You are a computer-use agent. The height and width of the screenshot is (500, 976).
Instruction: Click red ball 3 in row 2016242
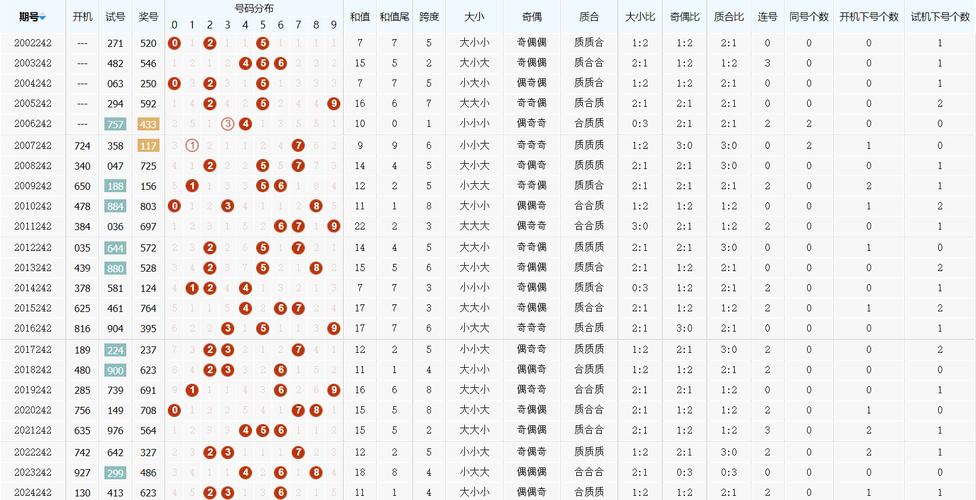click(x=227, y=328)
